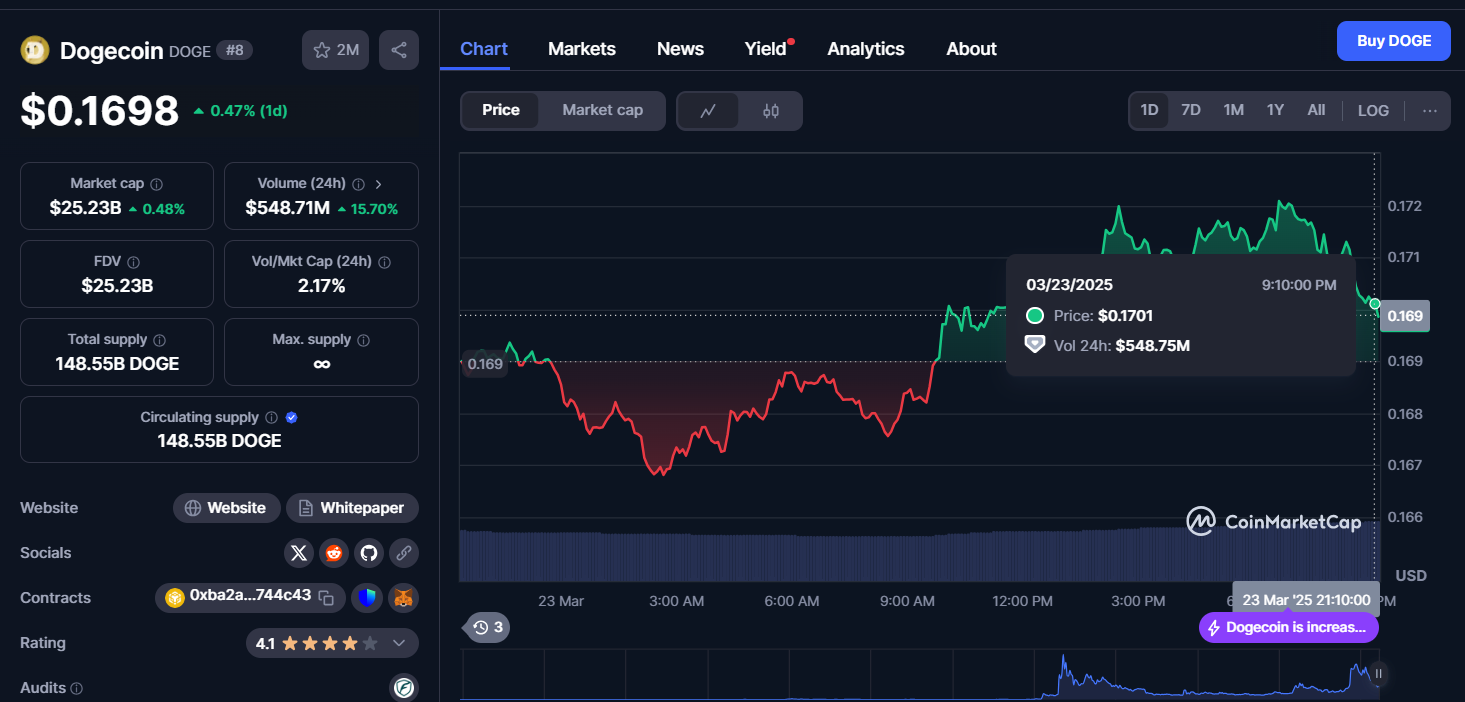This screenshot has height=702, width=1465.
Task: Switch to candlestick chart view
Action: [x=770, y=111]
